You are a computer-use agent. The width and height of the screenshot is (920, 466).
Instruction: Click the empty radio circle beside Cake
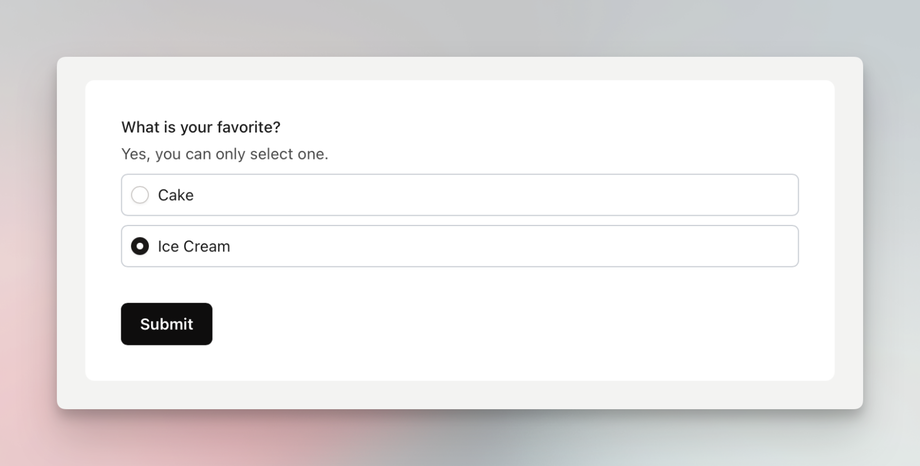(x=140, y=195)
